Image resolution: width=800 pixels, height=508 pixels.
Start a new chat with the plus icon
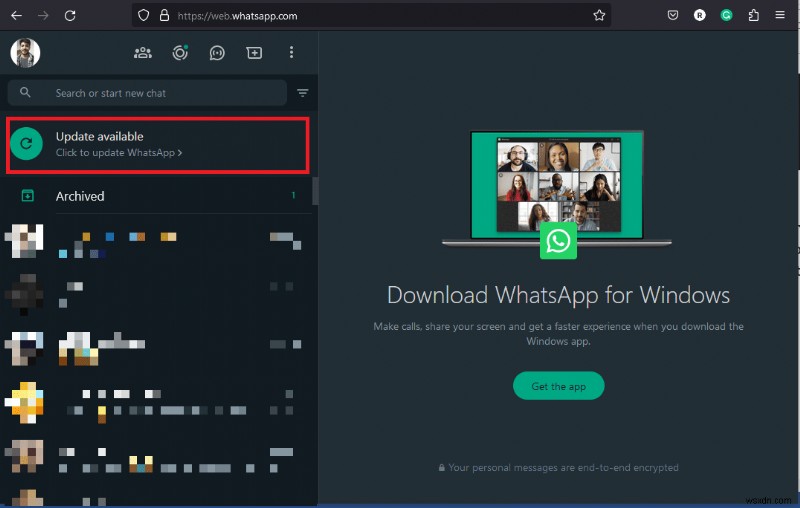254,53
